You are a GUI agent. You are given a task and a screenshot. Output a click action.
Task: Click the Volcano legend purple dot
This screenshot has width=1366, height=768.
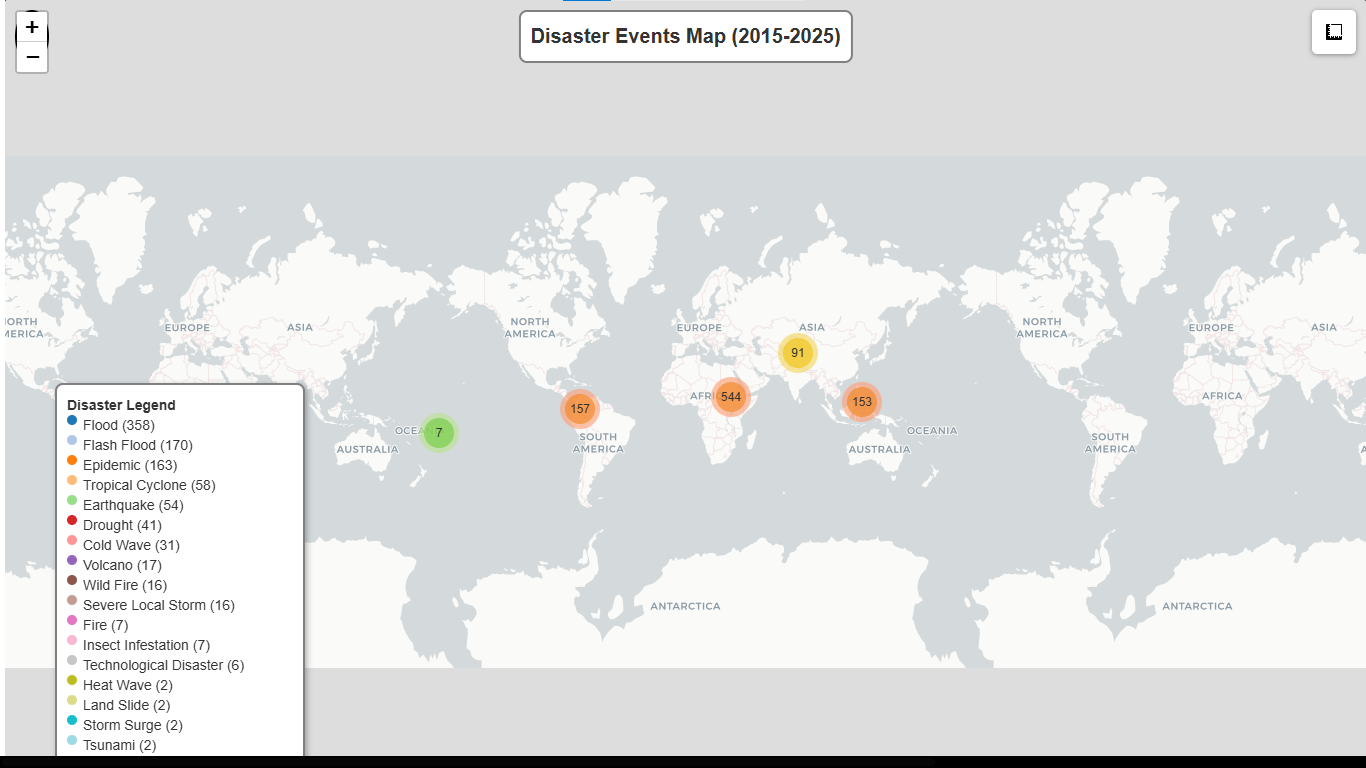click(x=72, y=560)
